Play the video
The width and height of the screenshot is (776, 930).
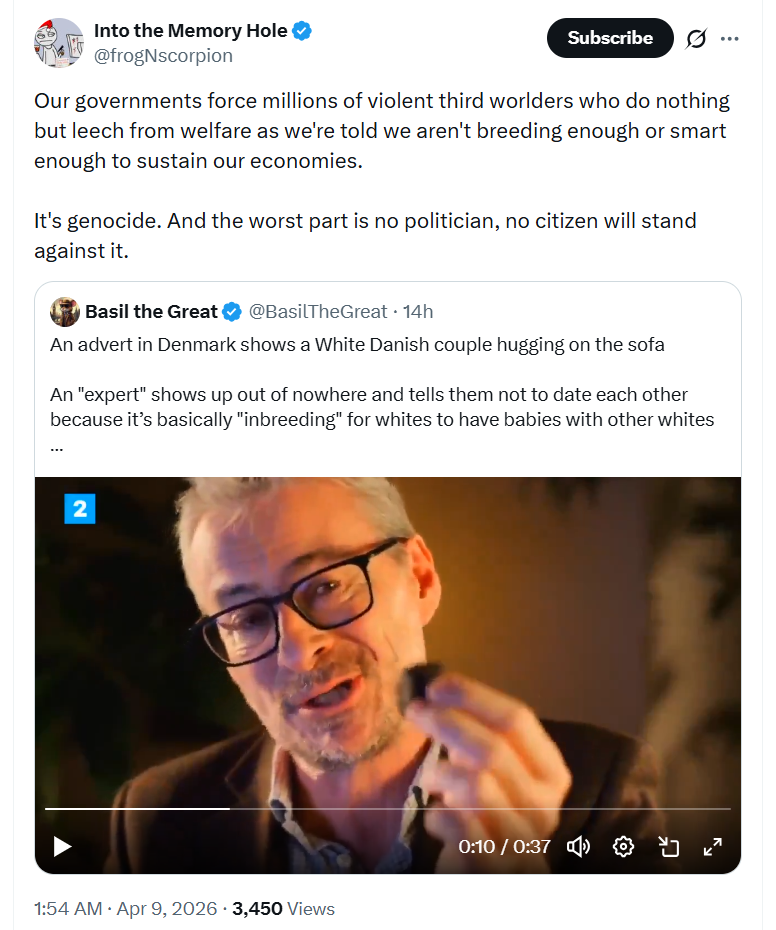coord(62,846)
